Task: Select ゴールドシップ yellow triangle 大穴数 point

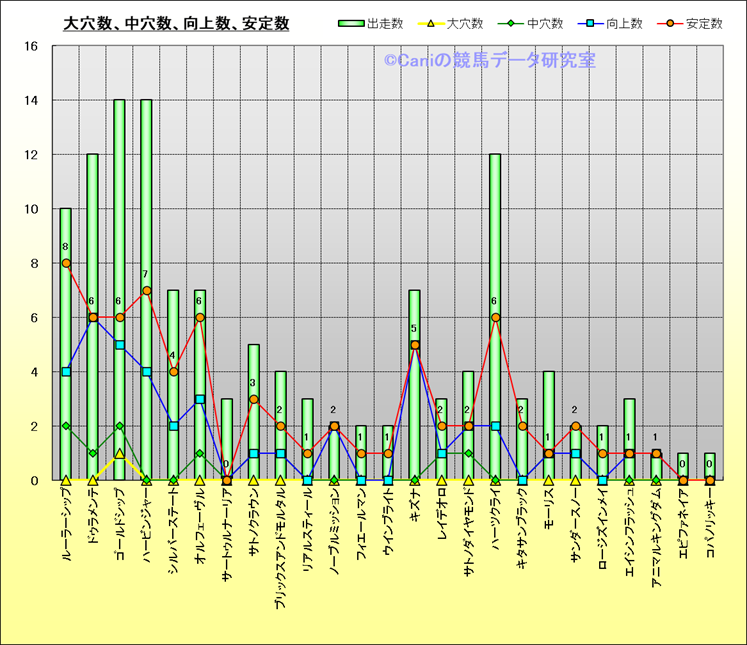Action: (119, 453)
